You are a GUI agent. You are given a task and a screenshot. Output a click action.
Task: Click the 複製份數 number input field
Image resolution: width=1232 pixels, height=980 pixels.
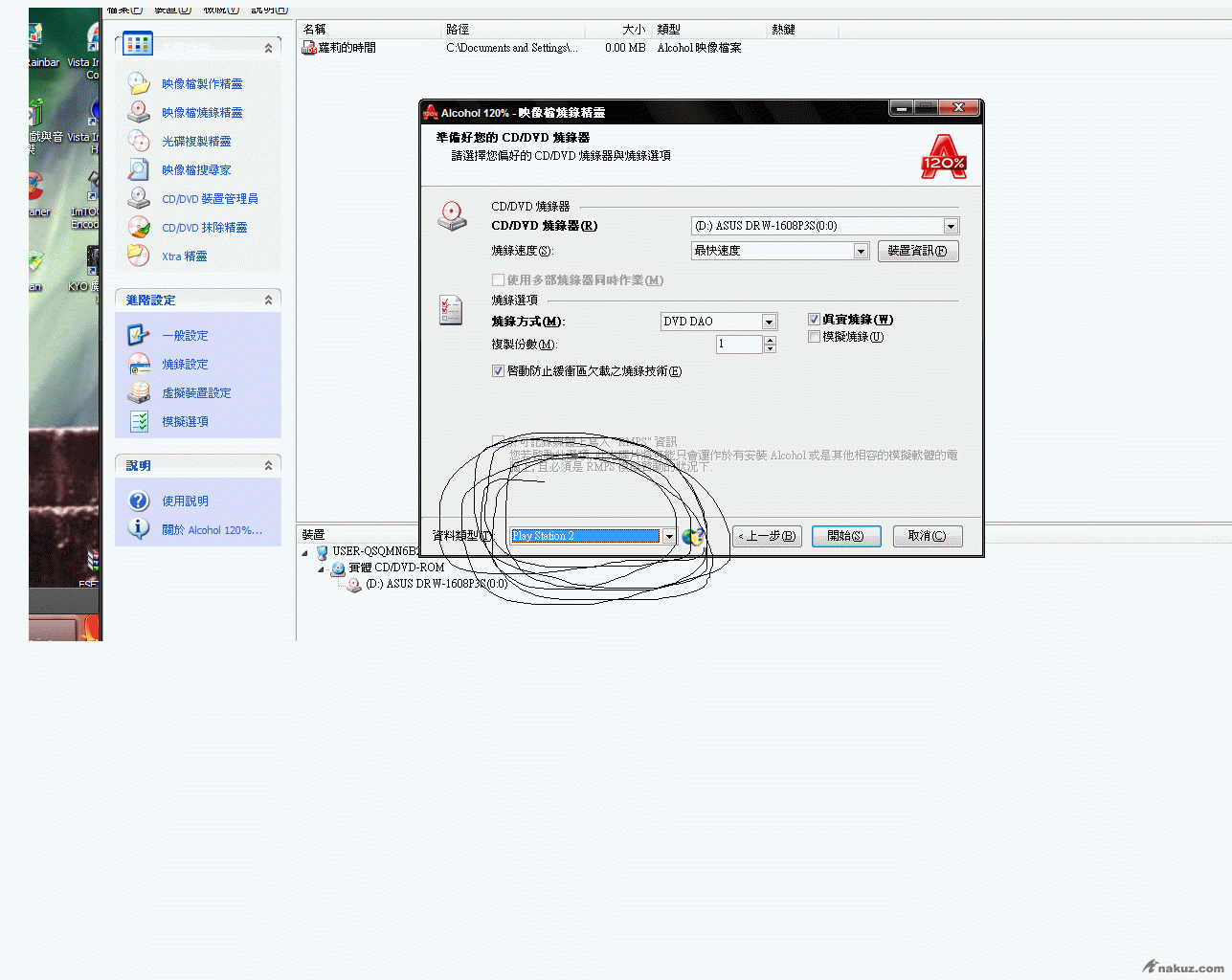739,345
